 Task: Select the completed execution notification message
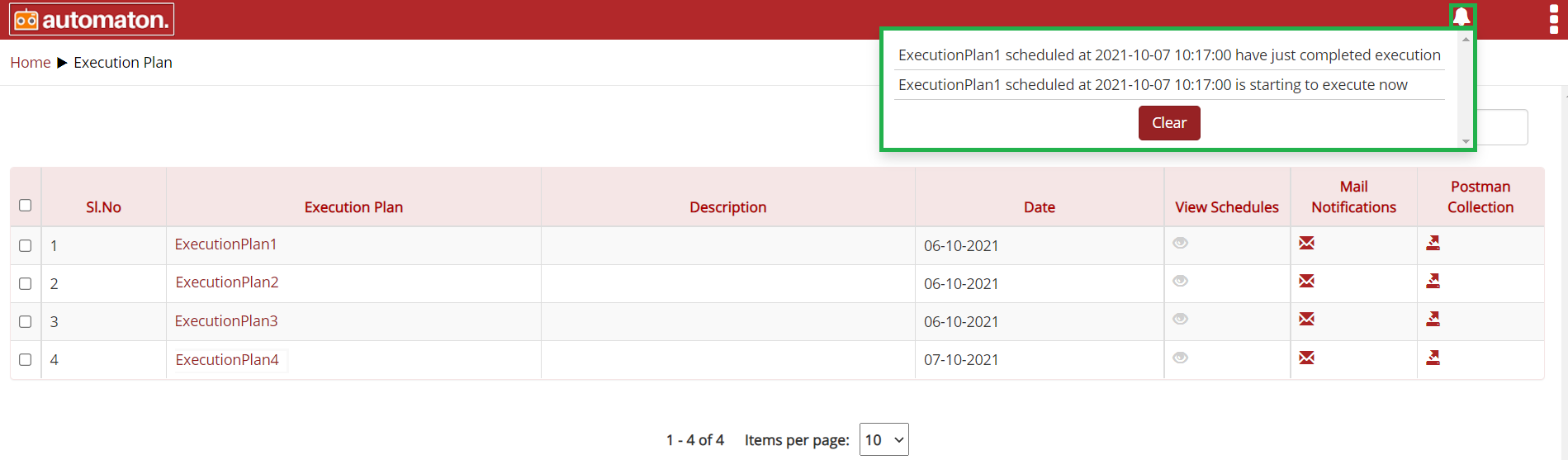tap(1169, 55)
